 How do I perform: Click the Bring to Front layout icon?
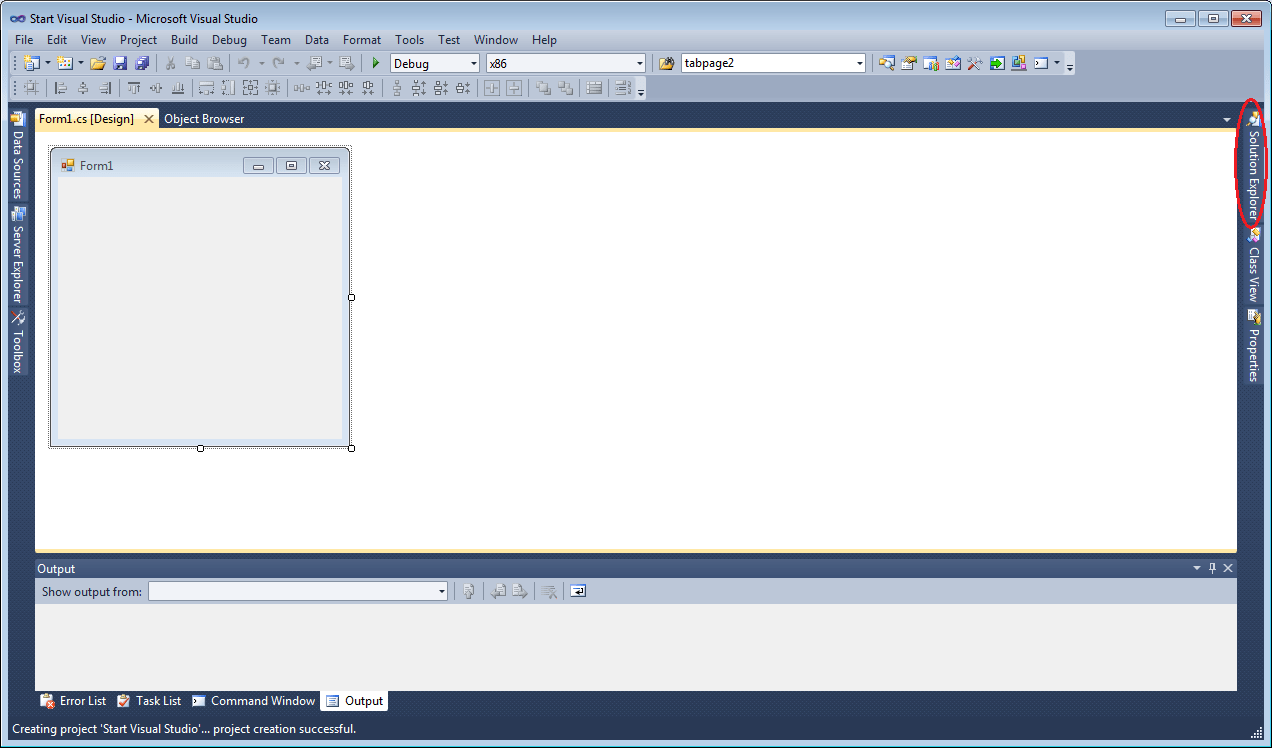click(x=543, y=88)
